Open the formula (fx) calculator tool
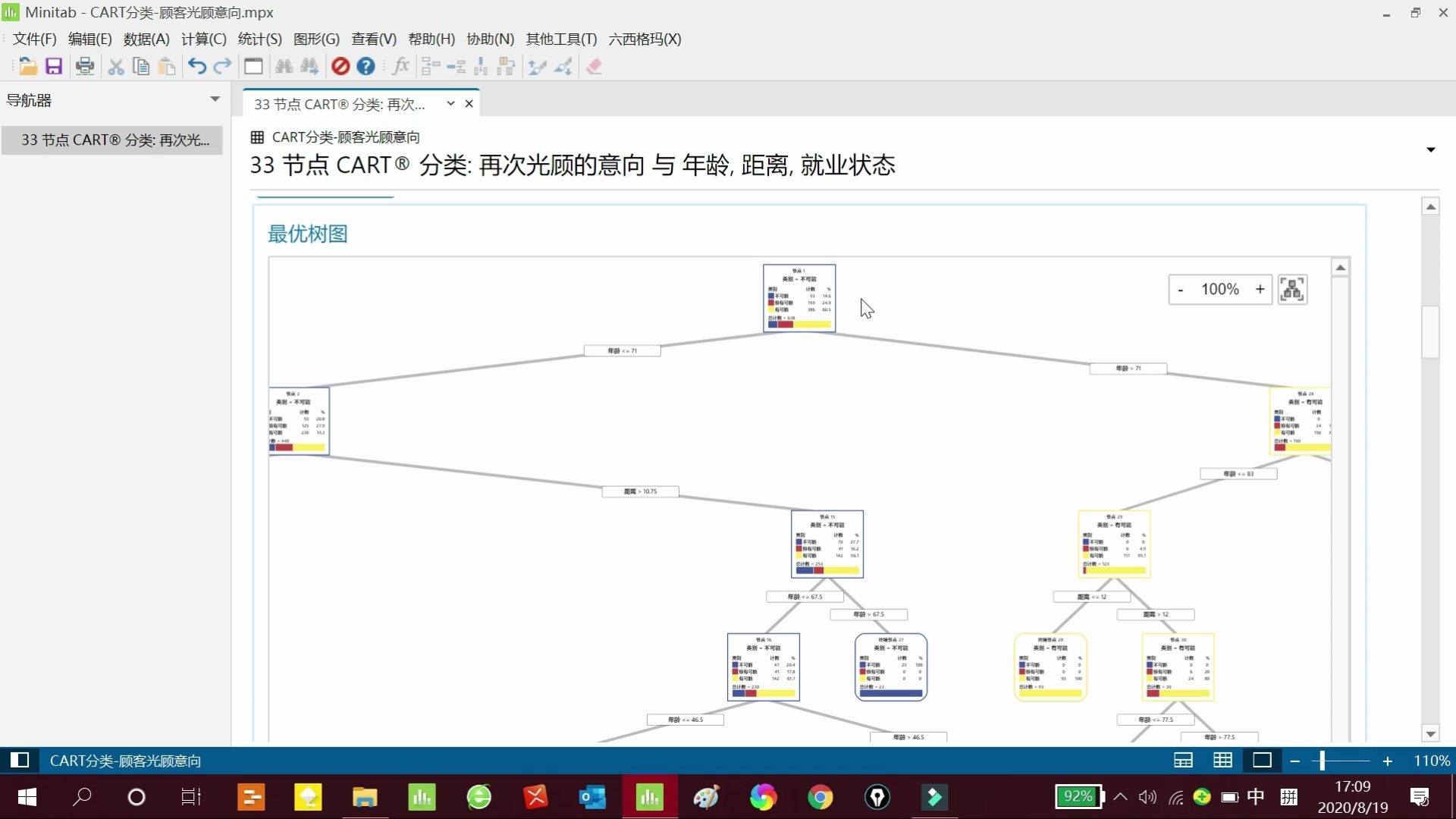Screen dimensions: 1456x819 coord(400,66)
